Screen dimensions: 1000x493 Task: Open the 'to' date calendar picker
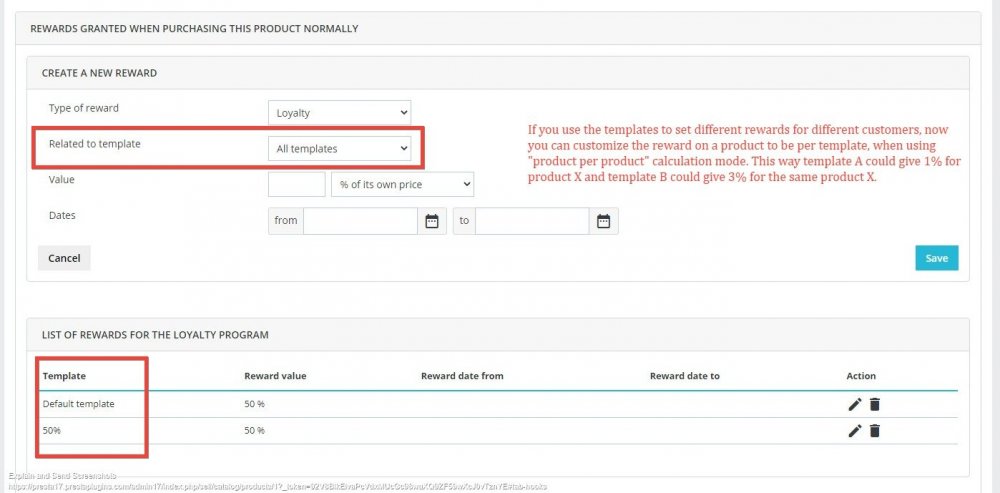(x=603, y=221)
